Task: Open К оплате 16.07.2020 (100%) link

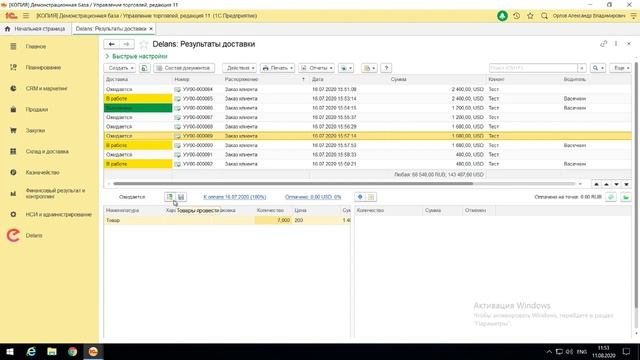Action: [x=235, y=197]
